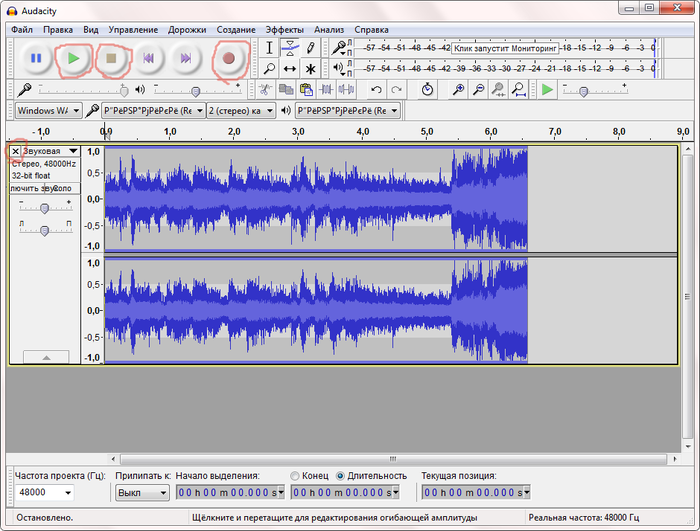
Task: Click the Undo arrow icon
Action: (x=376, y=90)
